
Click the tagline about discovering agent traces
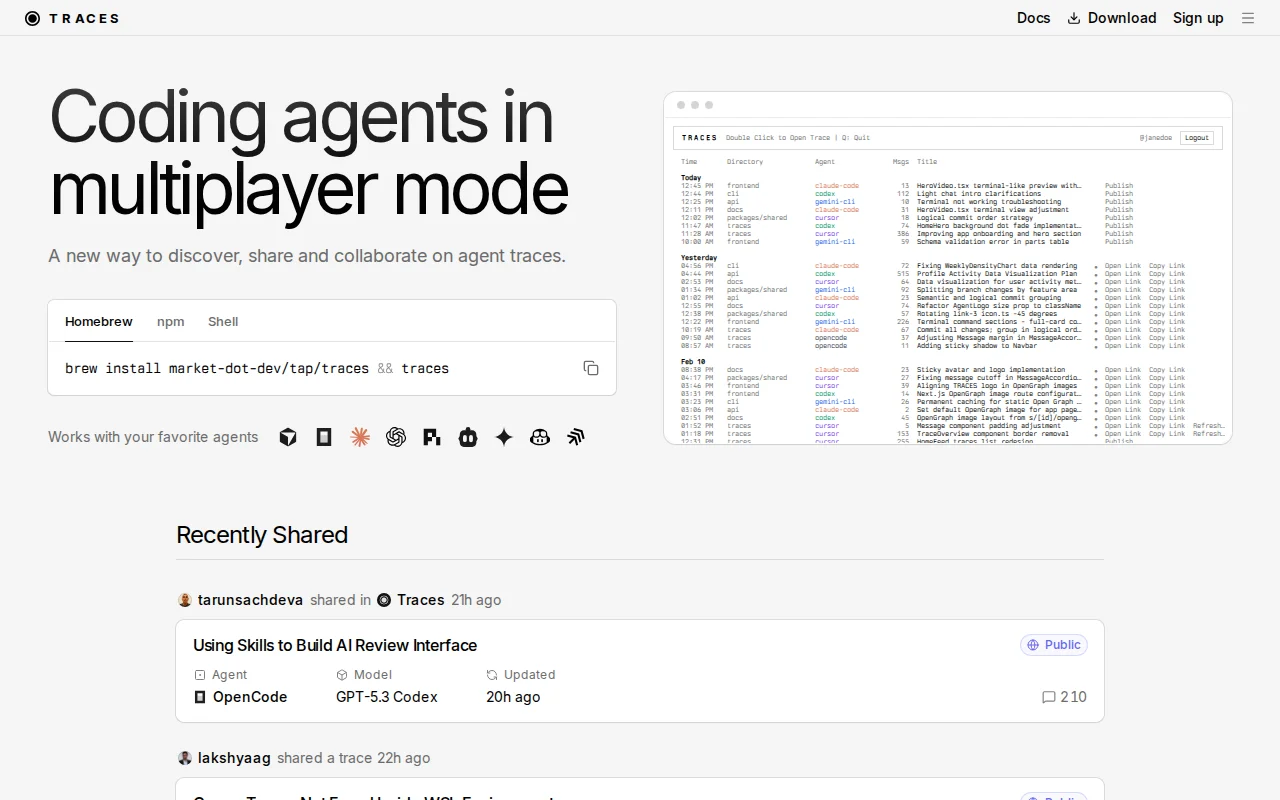click(307, 256)
